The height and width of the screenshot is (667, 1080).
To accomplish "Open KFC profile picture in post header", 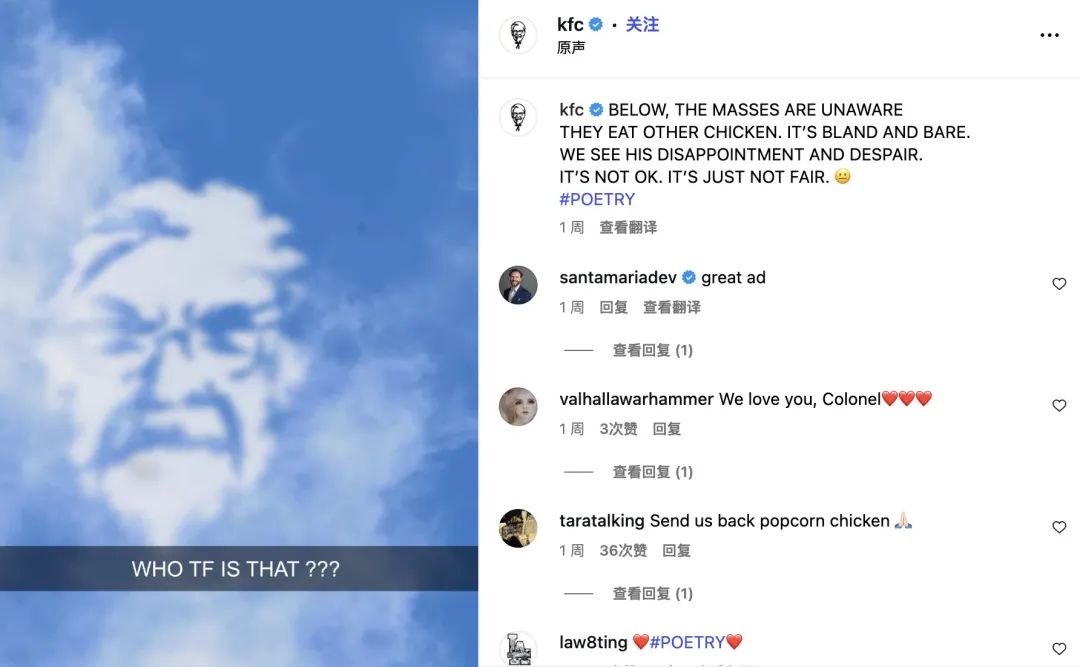I will (x=518, y=35).
